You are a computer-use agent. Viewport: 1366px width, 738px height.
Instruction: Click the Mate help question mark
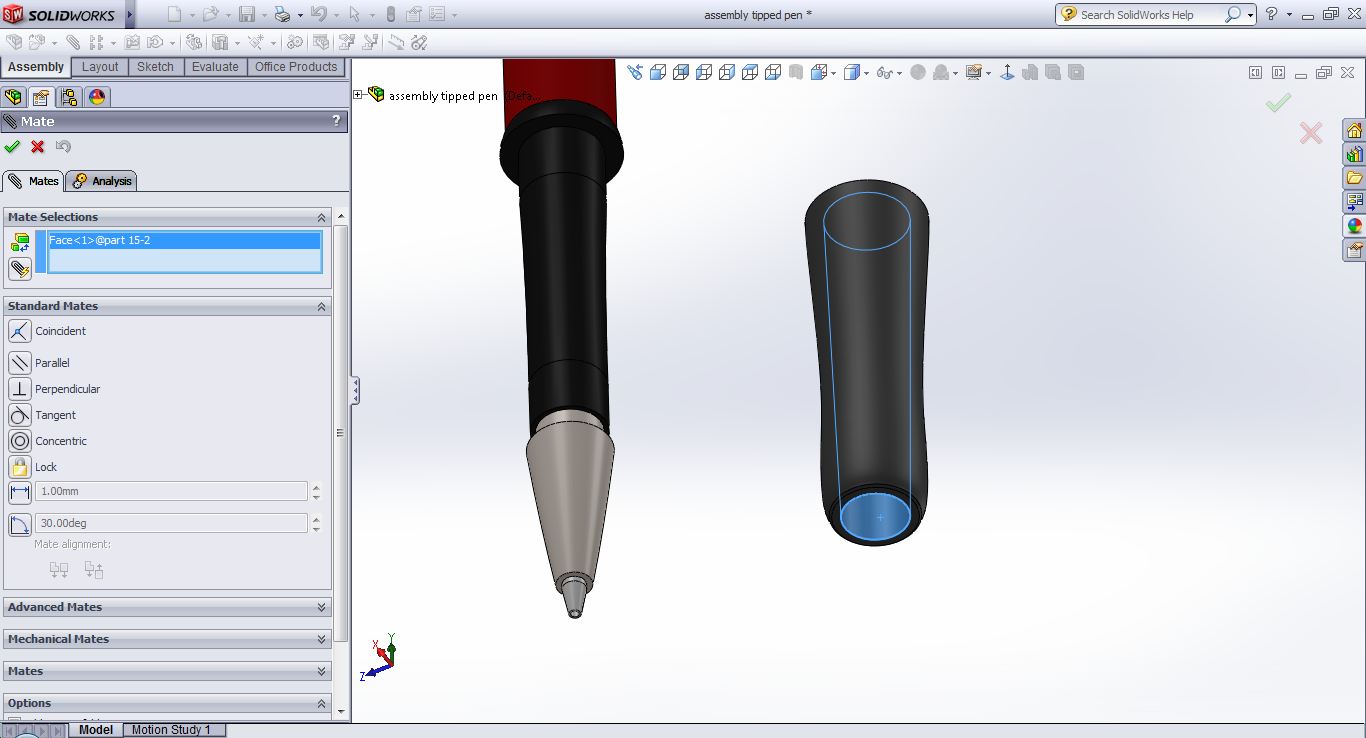pos(336,121)
